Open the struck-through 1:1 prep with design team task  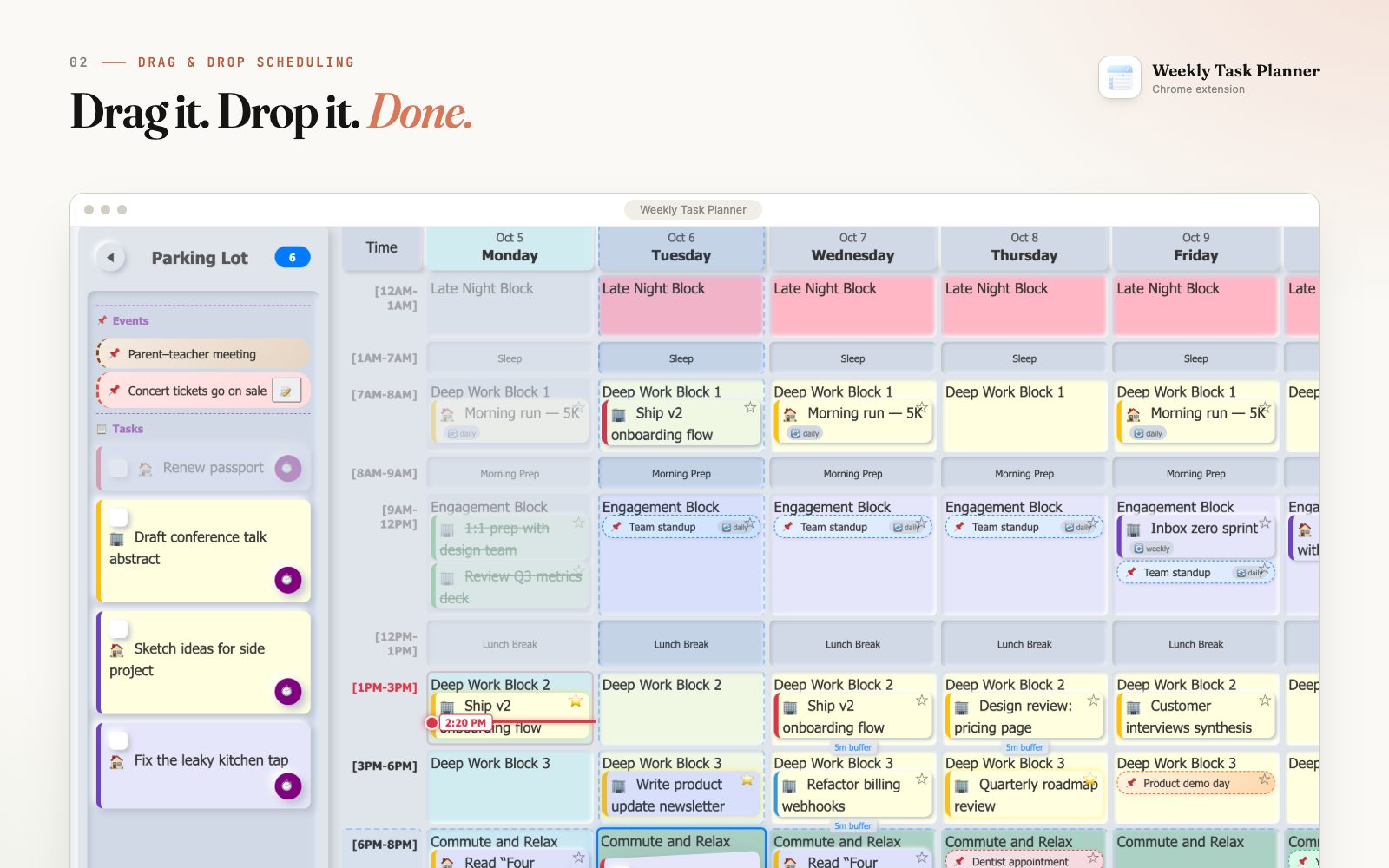point(511,539)
